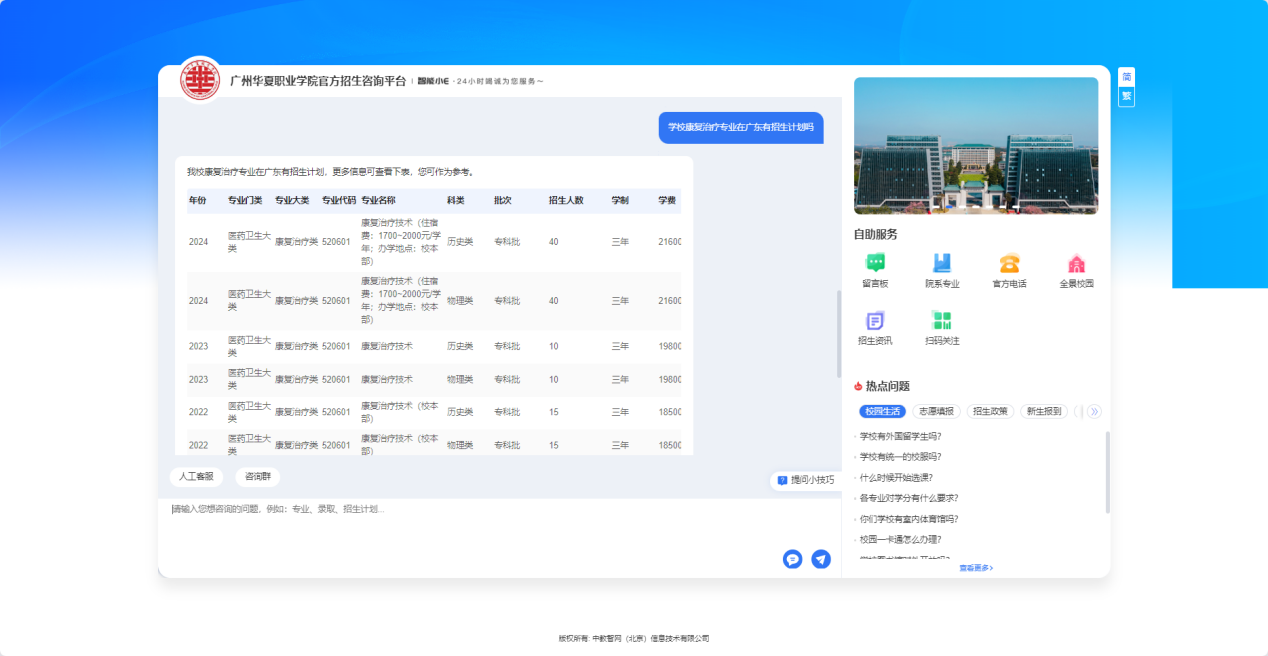Open question 学校有统一的校服吗?
1268x656 pixels.
(x=900, y=457)
